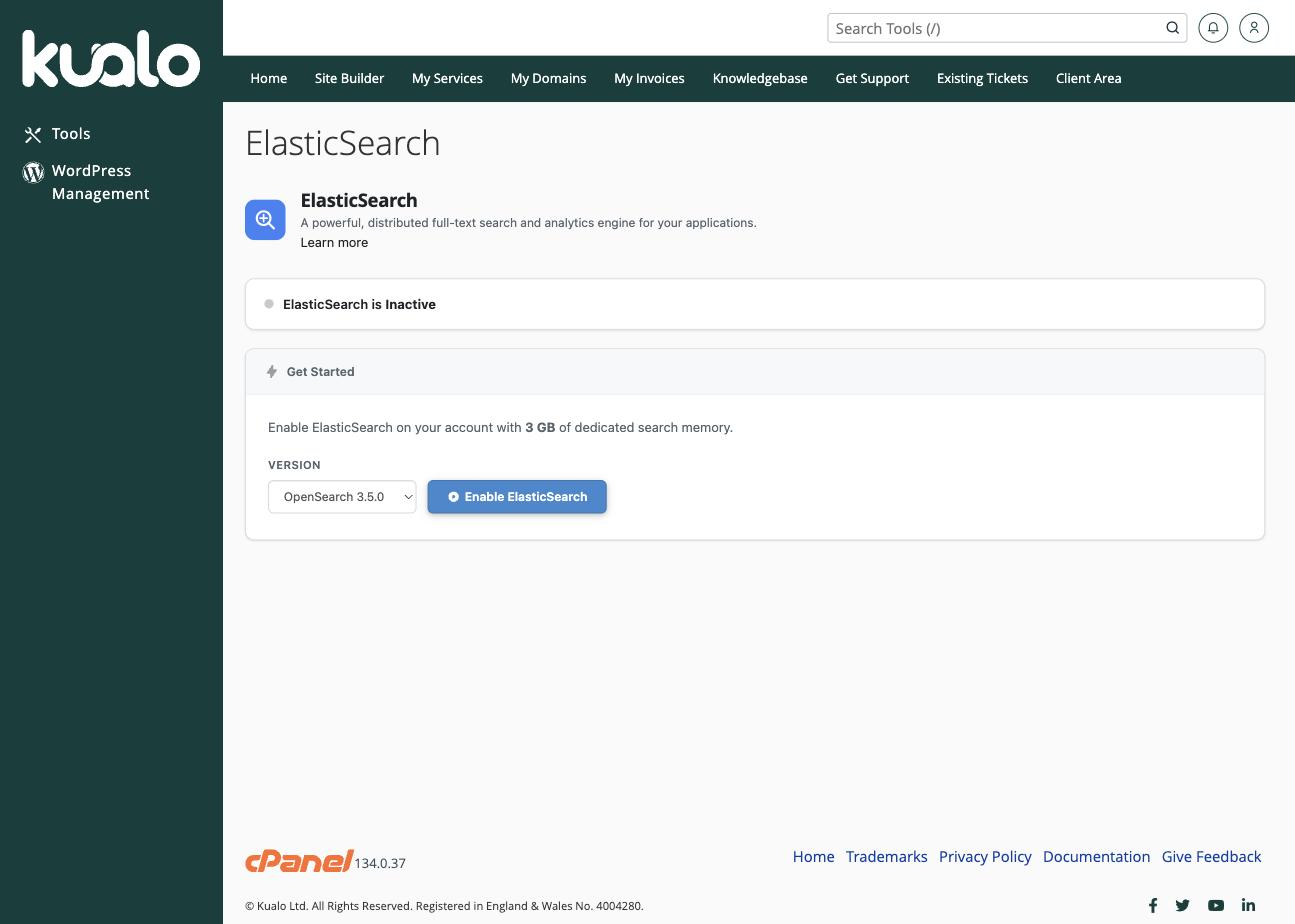The image size is (1295, 924).
Task: Open the Twitter icon in footer
Action: coord(1183,905)
